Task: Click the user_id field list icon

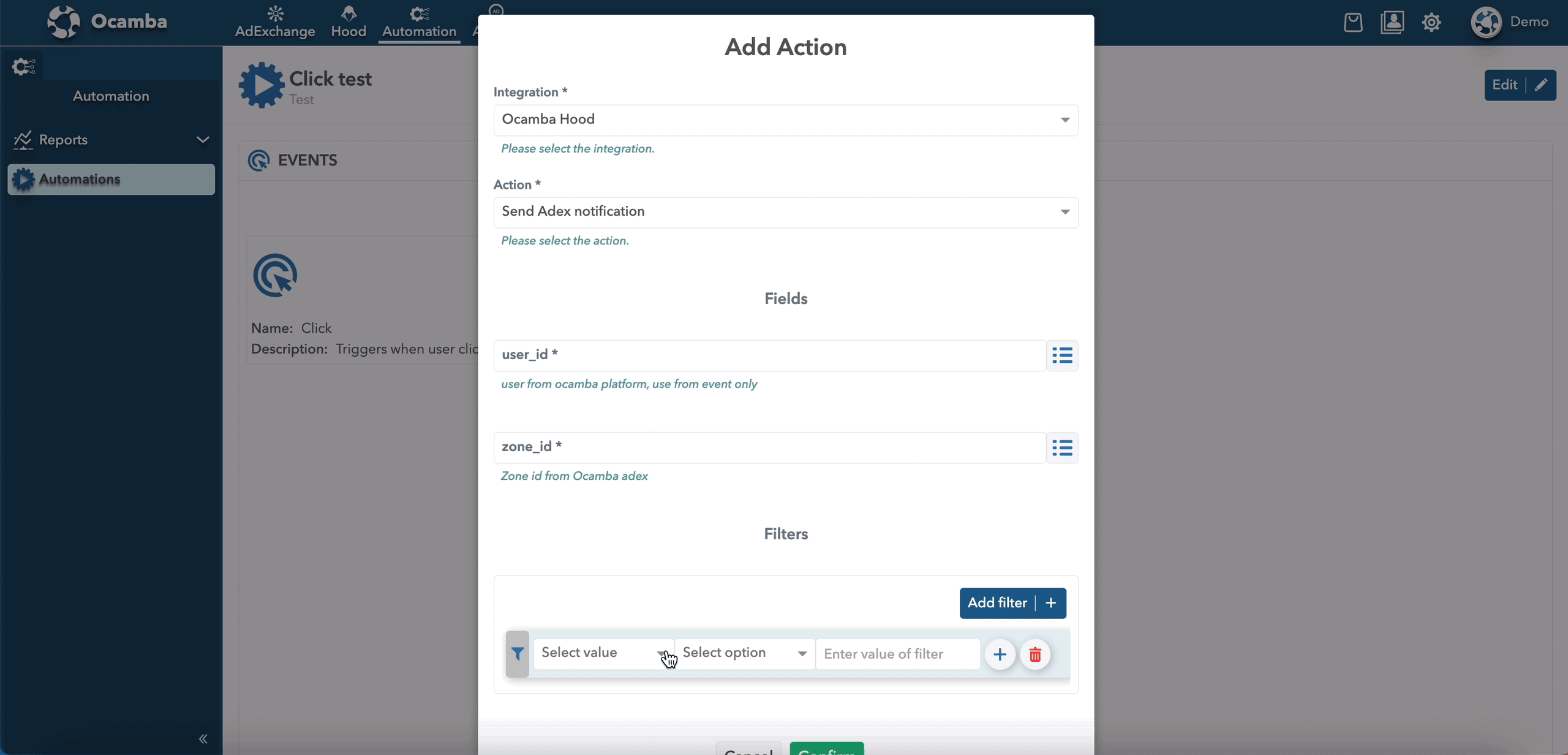Action: (1063, 355)
